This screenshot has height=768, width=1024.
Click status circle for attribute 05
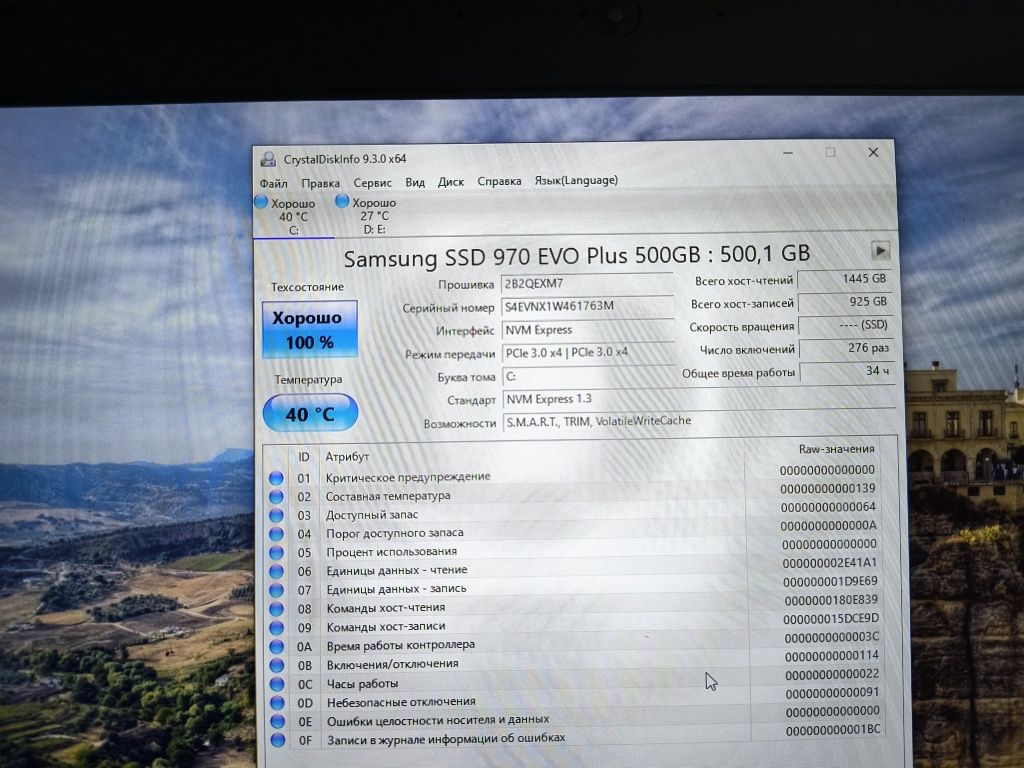tap(276, 552)
